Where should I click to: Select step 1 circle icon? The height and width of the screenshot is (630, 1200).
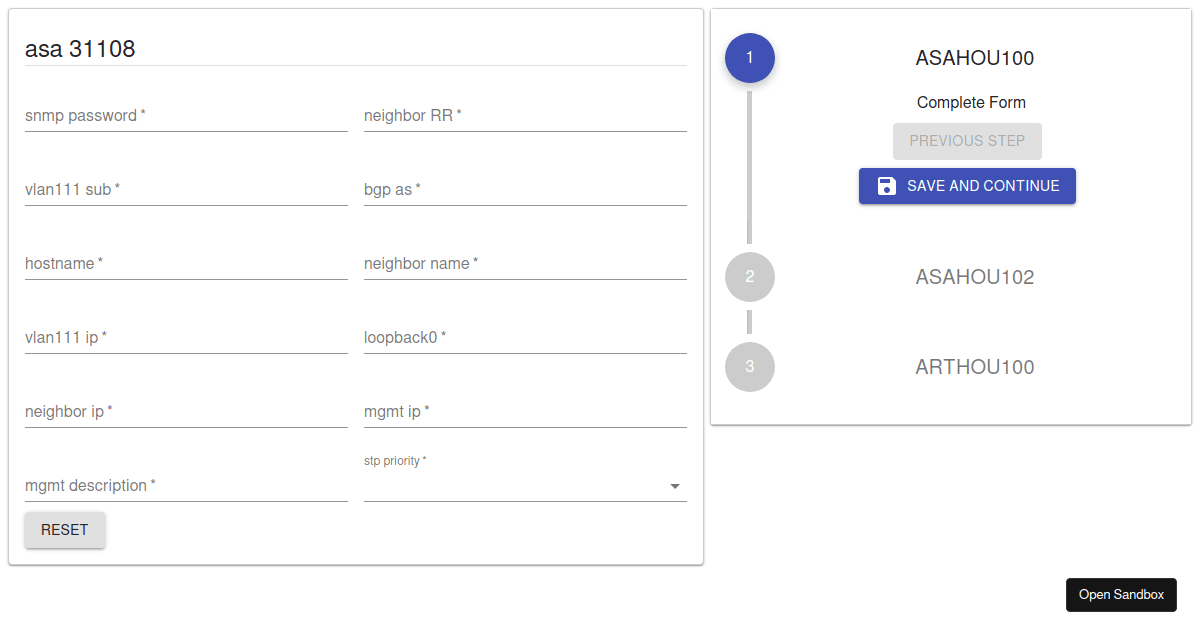click(x=750, y=58)
